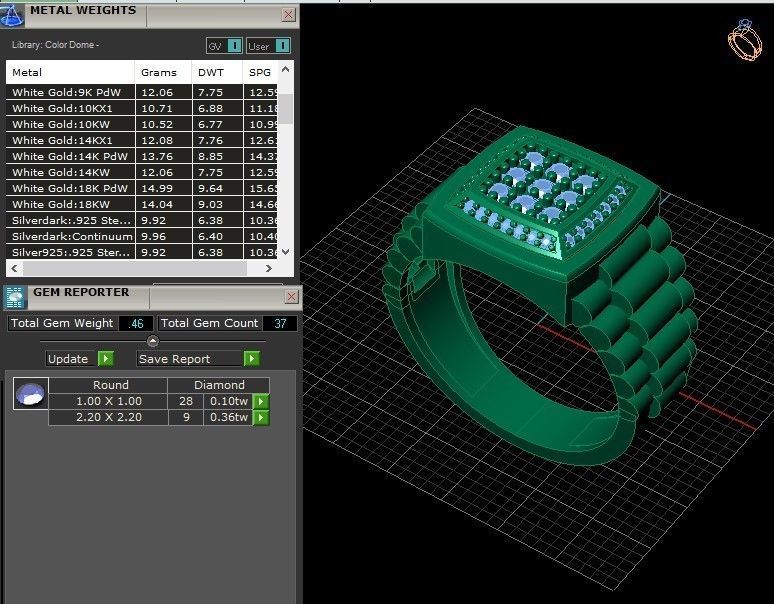Viewport: 774px width, 604px height.
Task: Click the 1.00 X 1.00 gem size cell
Action: point(109,401)
